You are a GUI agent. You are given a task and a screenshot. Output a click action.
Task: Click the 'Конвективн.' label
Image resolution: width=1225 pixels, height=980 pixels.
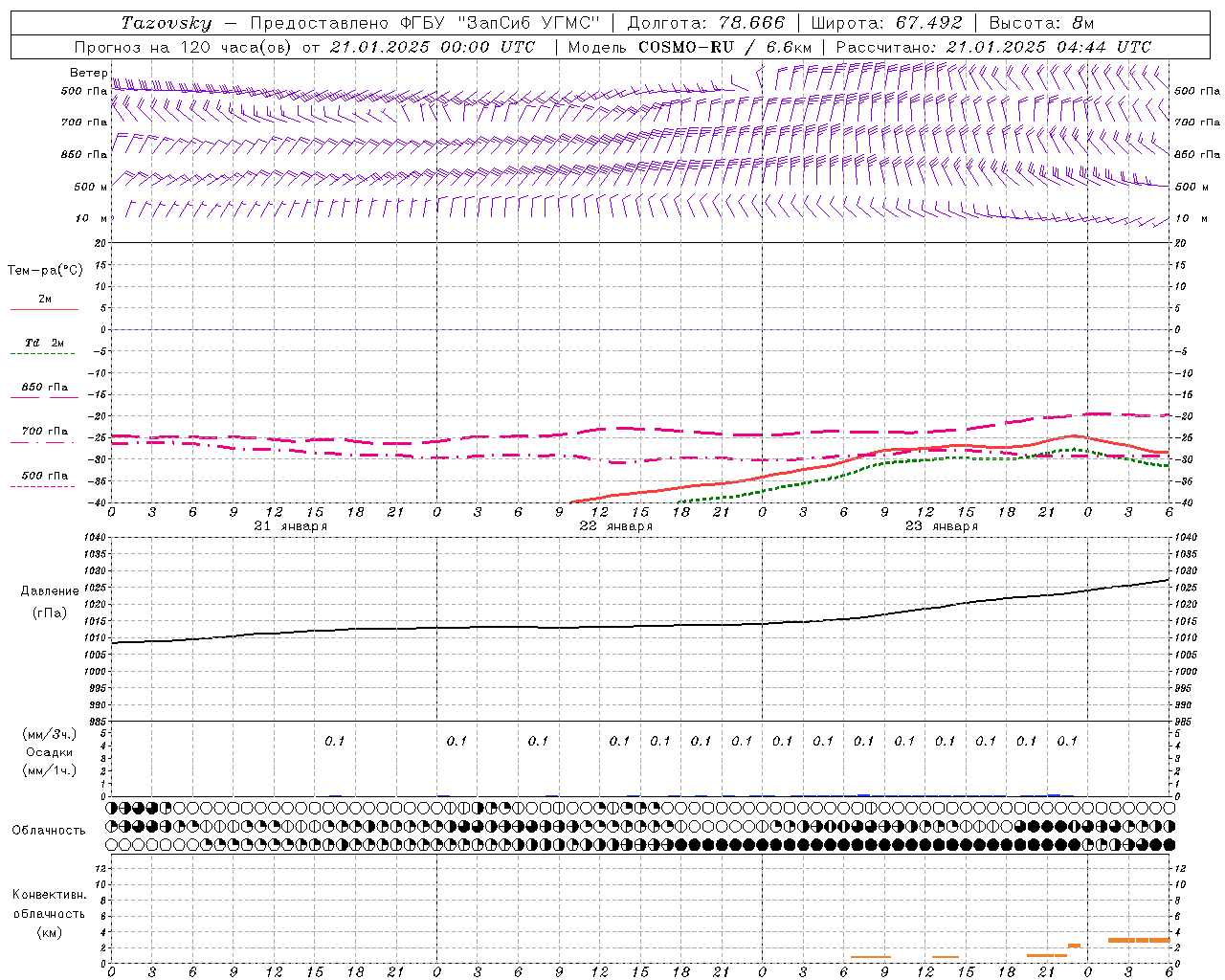50,895
